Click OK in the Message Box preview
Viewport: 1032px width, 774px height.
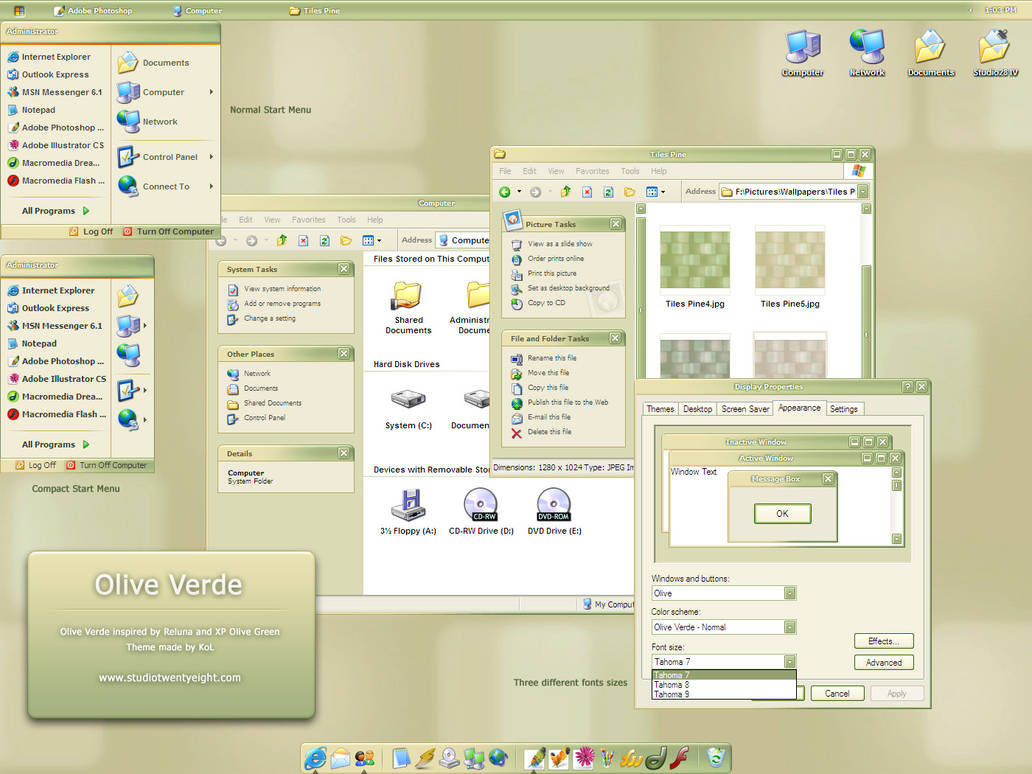click(x=783, y=513)
